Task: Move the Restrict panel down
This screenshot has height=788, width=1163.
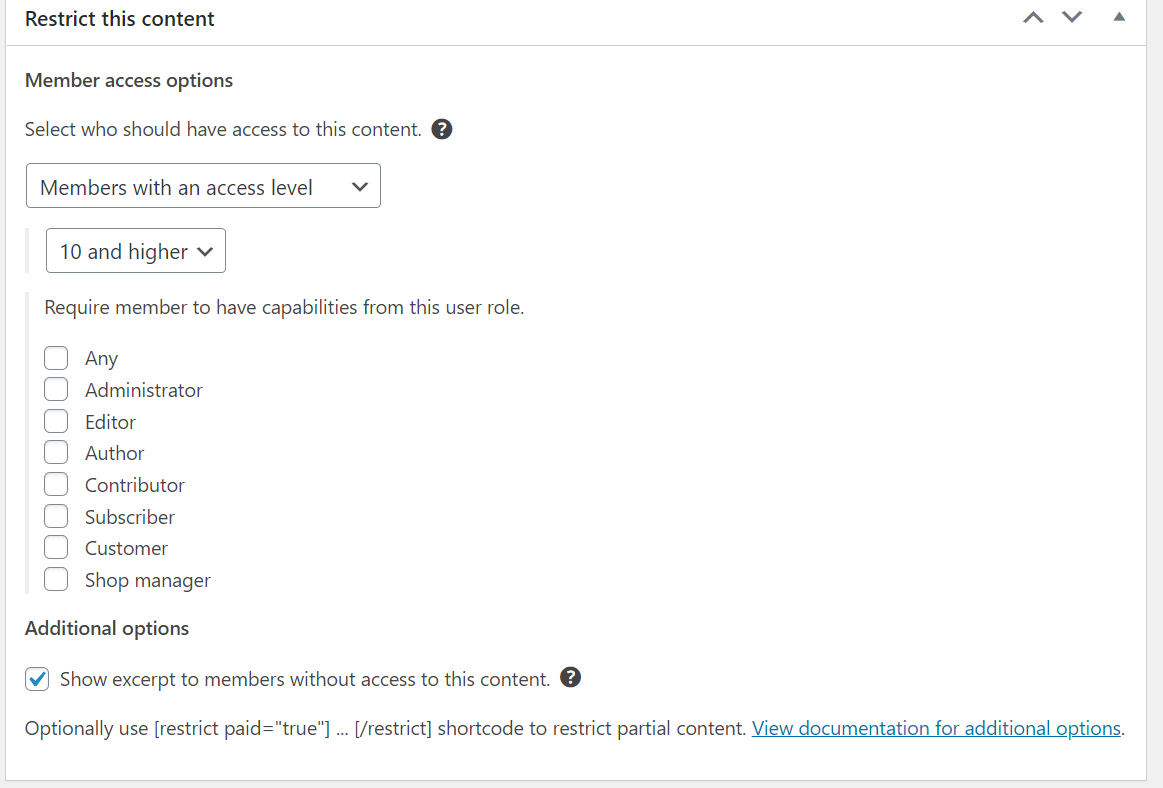Action: pos(1072,17)
